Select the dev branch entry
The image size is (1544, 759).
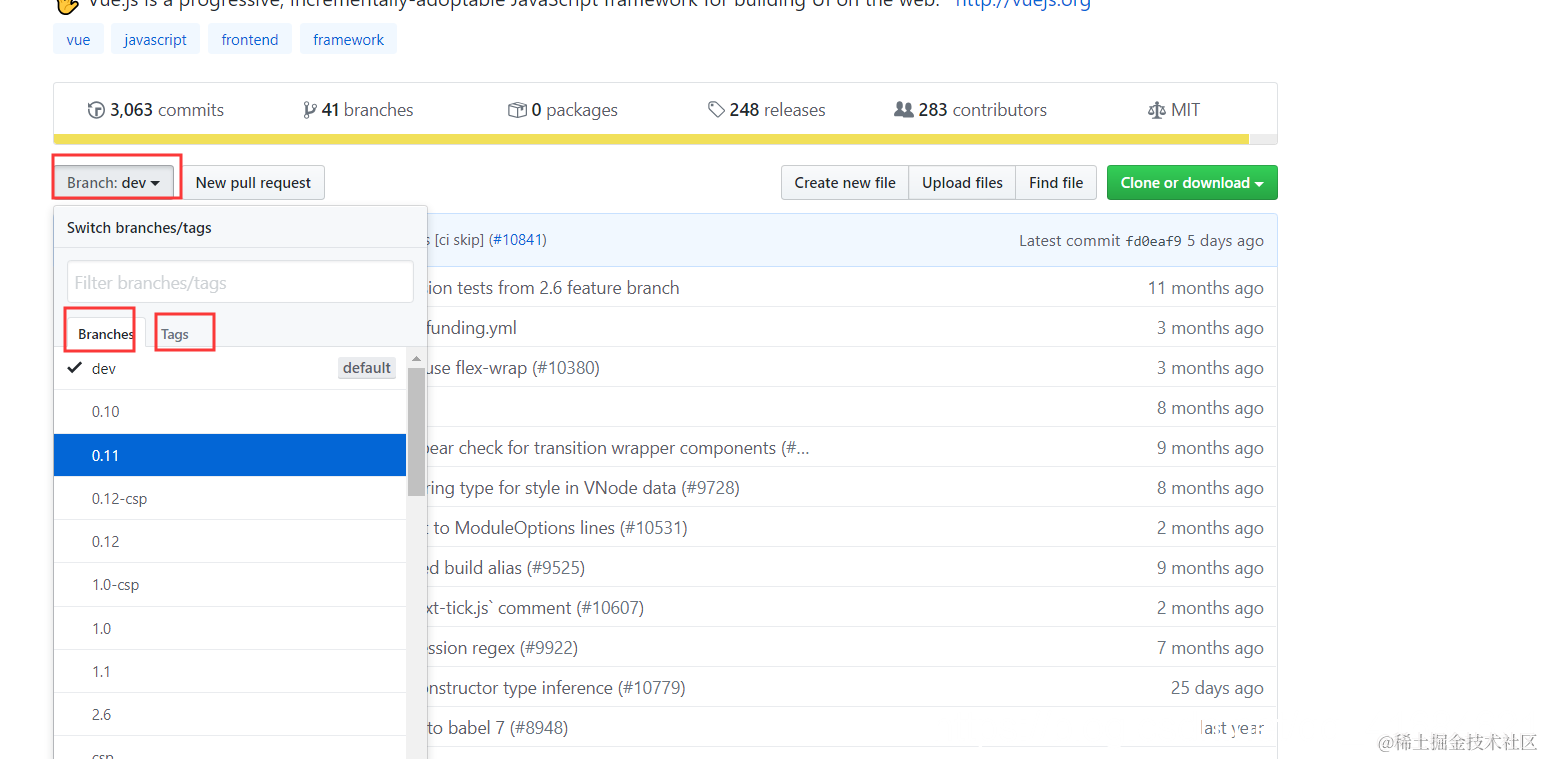(x=230, y=368)
